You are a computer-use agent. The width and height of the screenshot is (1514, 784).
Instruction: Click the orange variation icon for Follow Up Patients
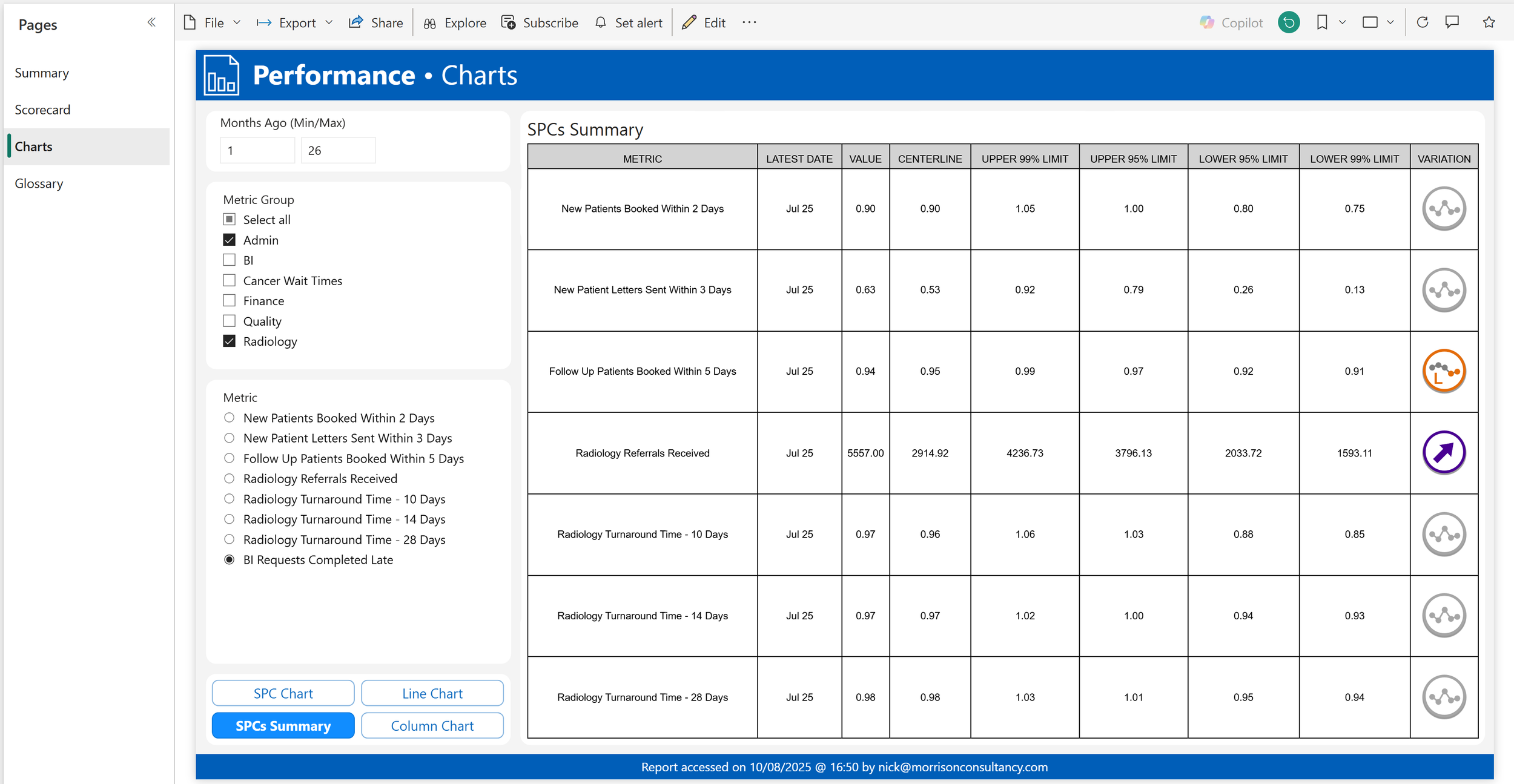[x=1444, y=371]
